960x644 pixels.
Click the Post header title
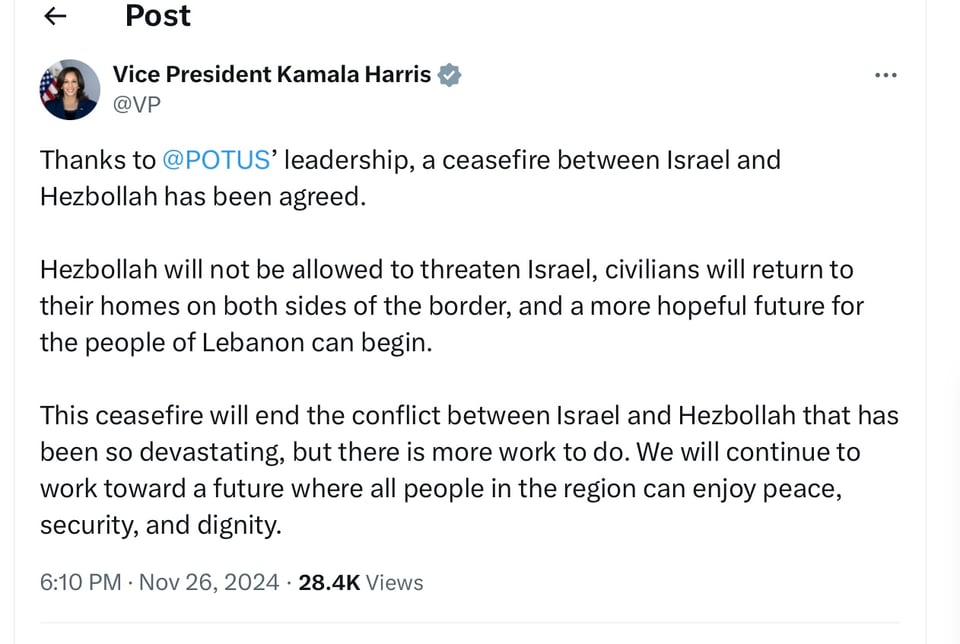pos(157,15)
